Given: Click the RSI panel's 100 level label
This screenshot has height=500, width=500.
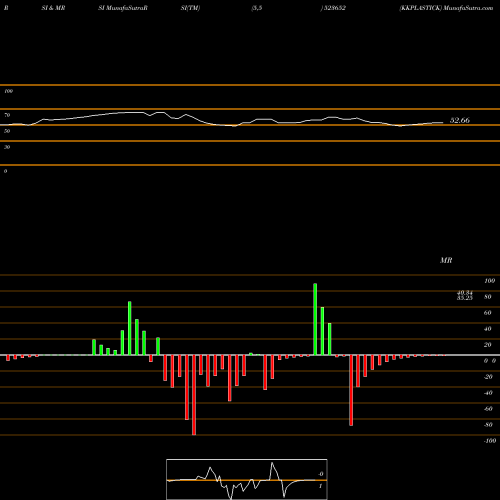Looking at the screenshot, I should [x=8, y=91].
